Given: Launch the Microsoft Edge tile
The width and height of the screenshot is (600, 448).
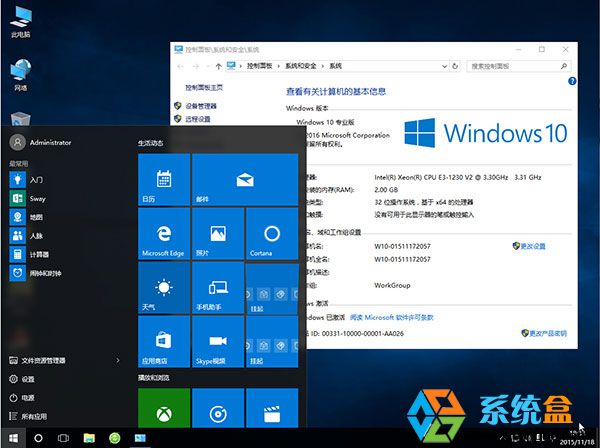Looking at the screenshot, I should click(164, 234).
